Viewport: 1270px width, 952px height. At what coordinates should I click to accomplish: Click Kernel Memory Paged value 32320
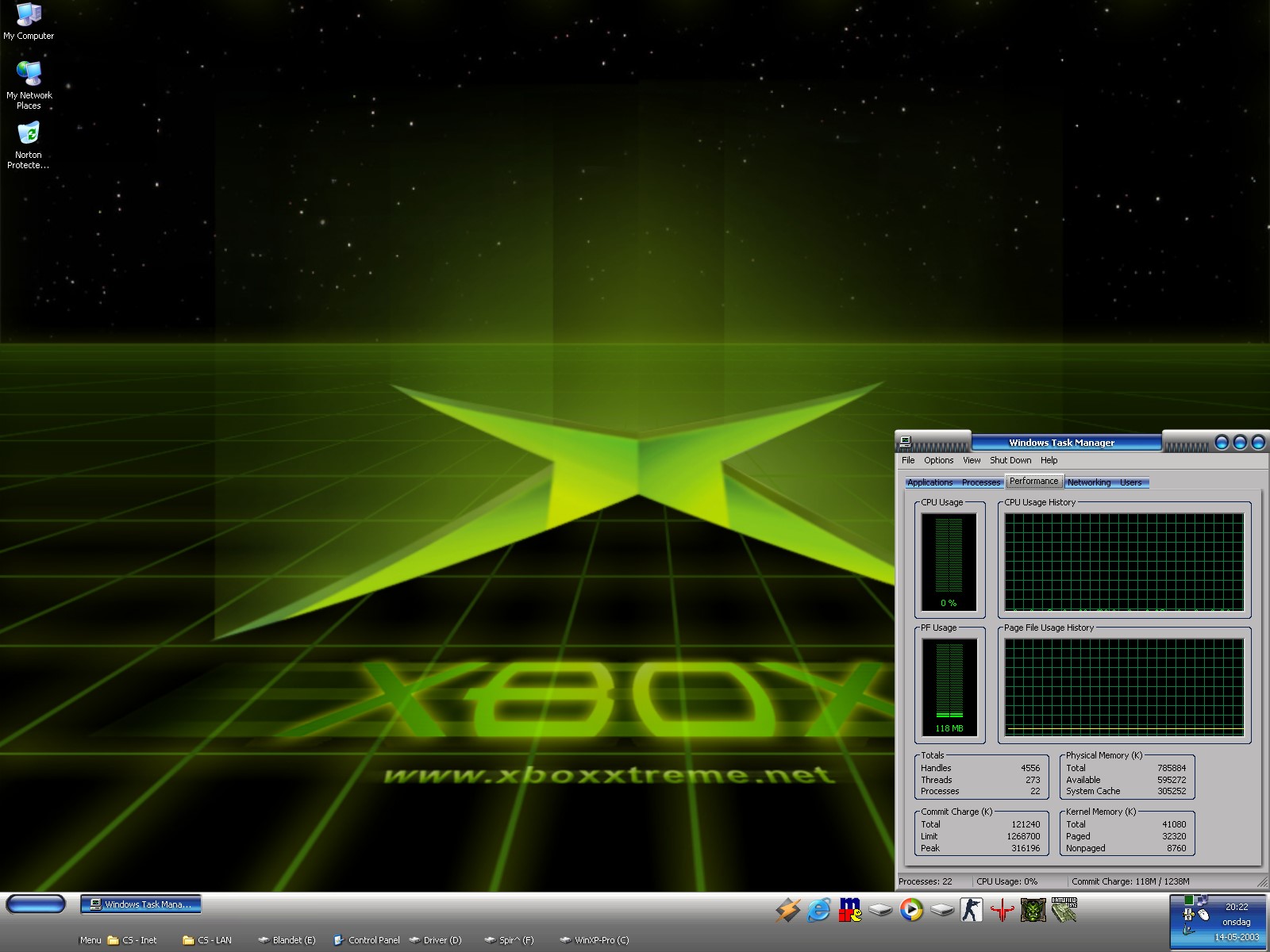click(x=1174, y=836)
